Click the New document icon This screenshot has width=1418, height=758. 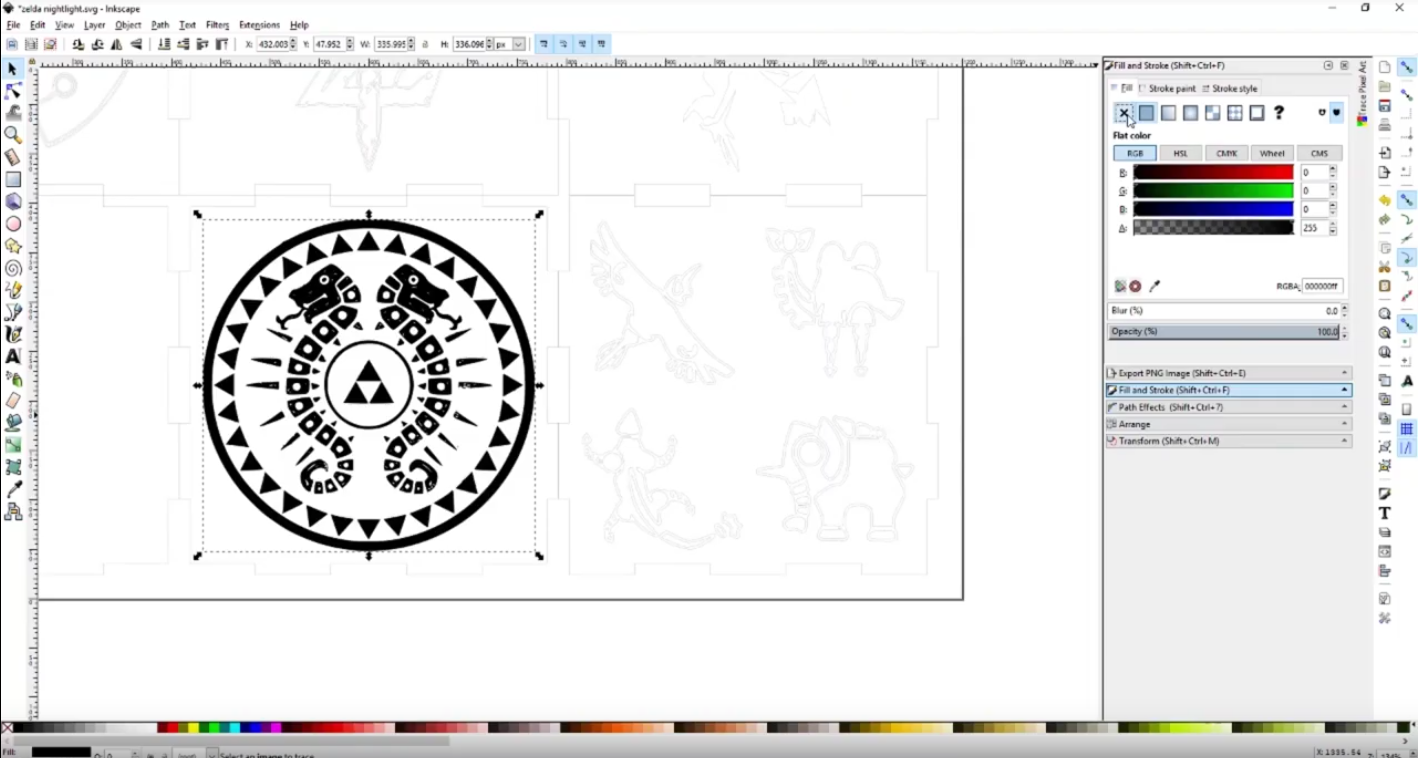tap(1384, 67)
